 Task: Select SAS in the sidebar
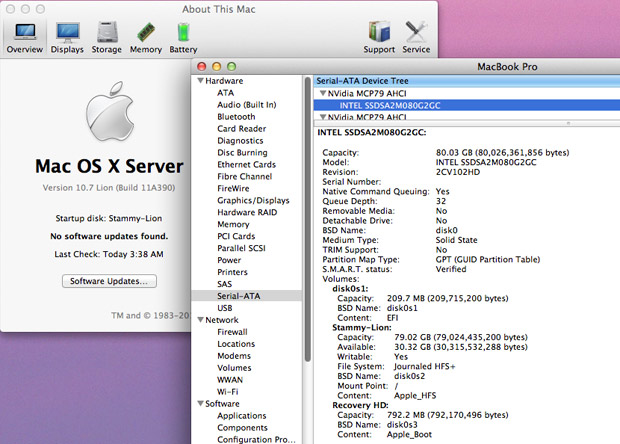[x=224, y=284]
